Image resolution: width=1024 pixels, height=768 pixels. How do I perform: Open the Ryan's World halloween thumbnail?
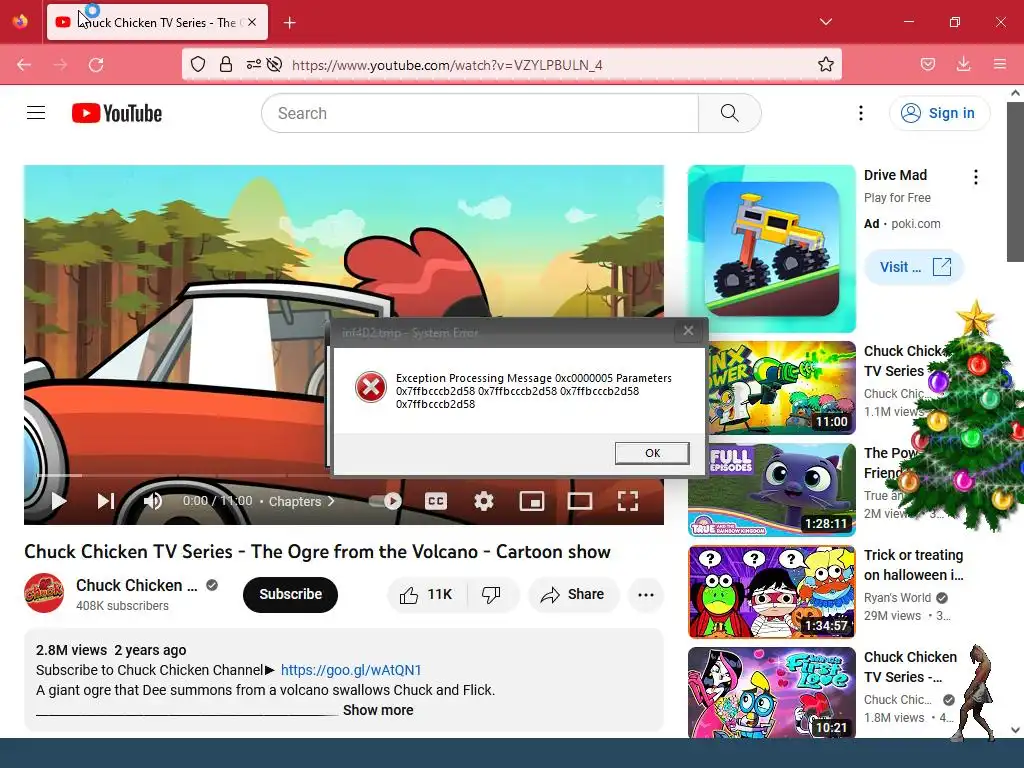point(771,592)
